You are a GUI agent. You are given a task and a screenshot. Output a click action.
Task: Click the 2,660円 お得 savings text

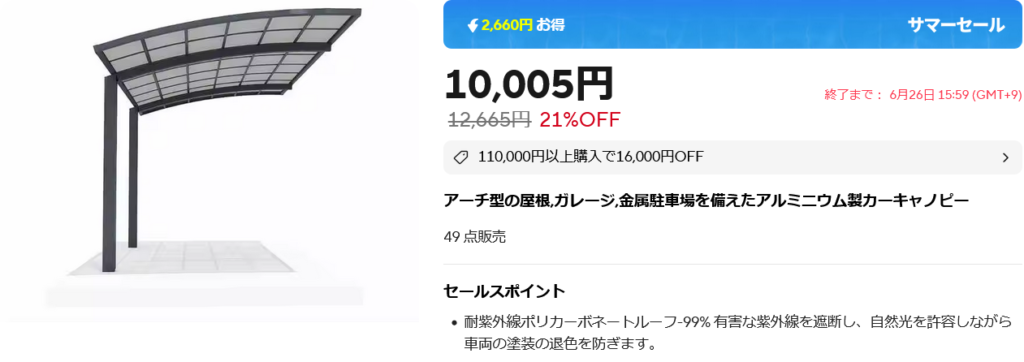point(523,25)
